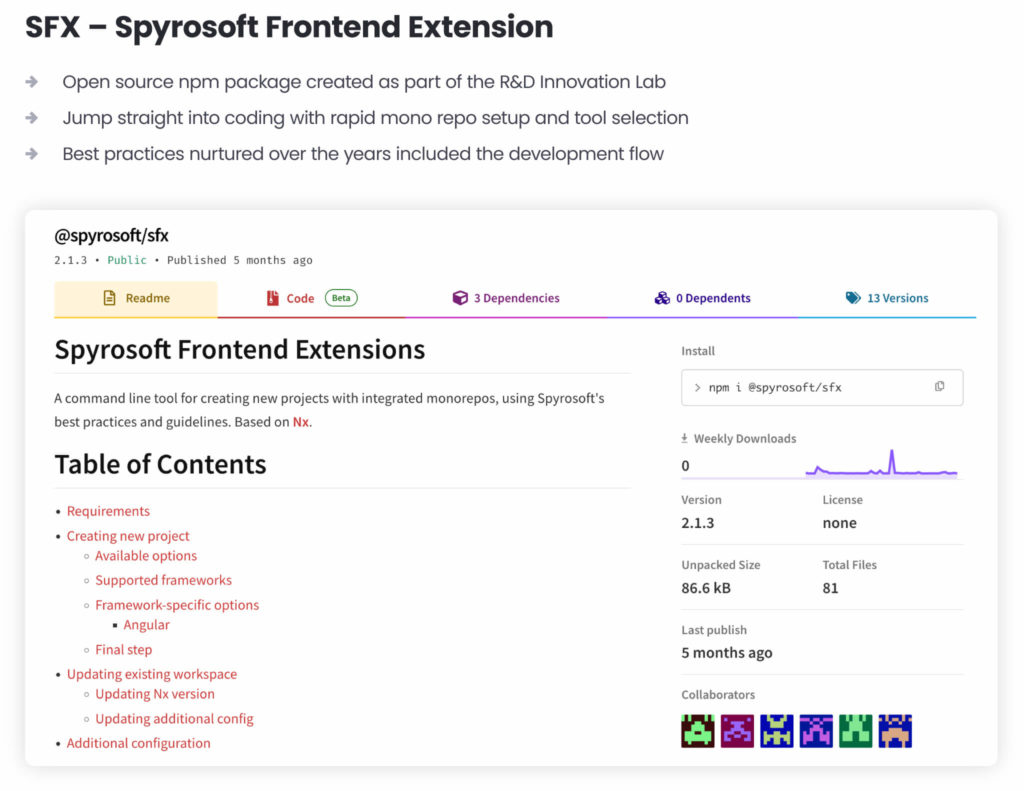Image resolution: width=1024 pixels, height=791 pixels.
Task: Click the Dependencies box icon
Action: (460, 297)
